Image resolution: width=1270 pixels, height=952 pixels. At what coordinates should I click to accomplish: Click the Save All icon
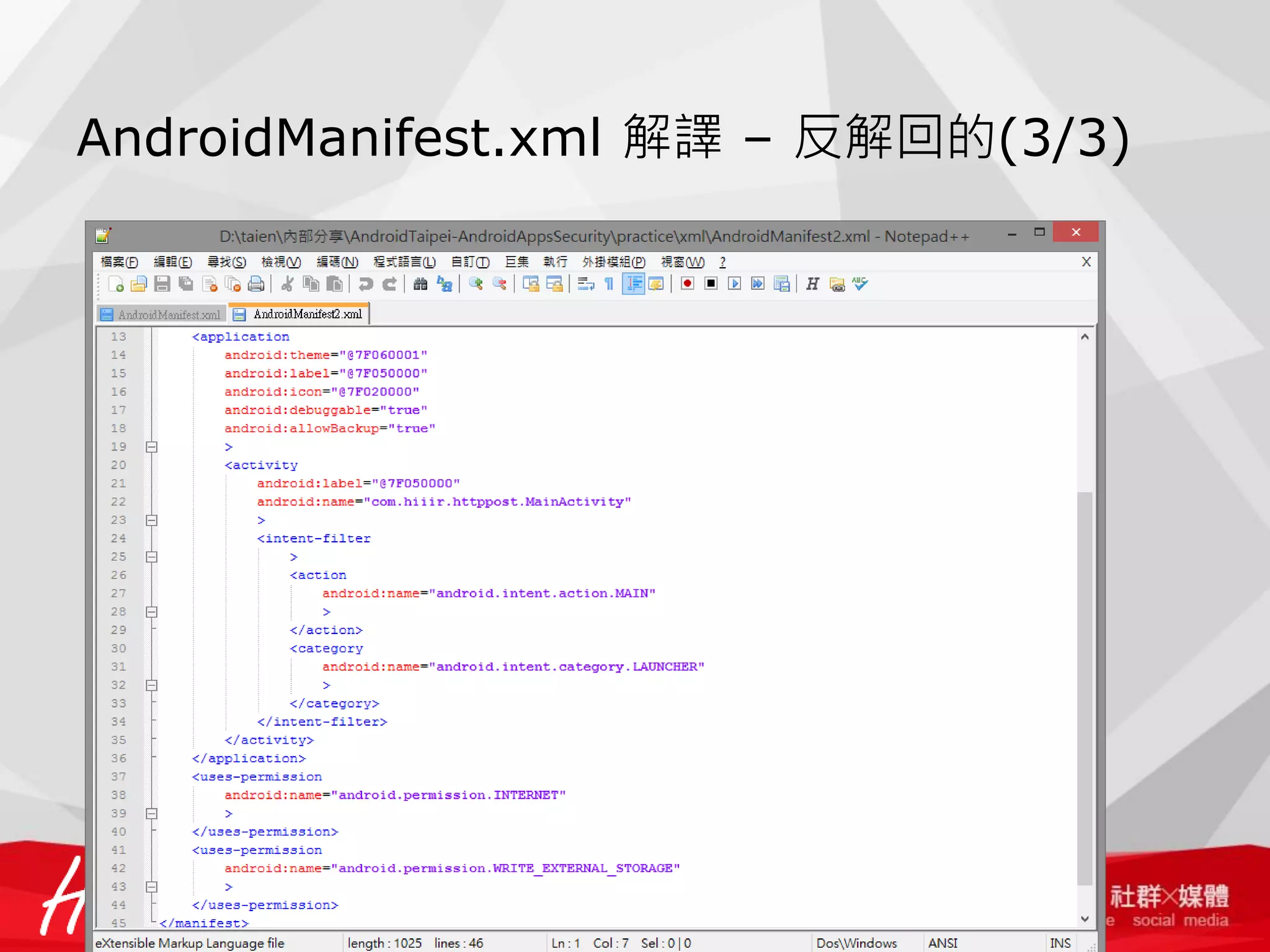coord(185,284)
